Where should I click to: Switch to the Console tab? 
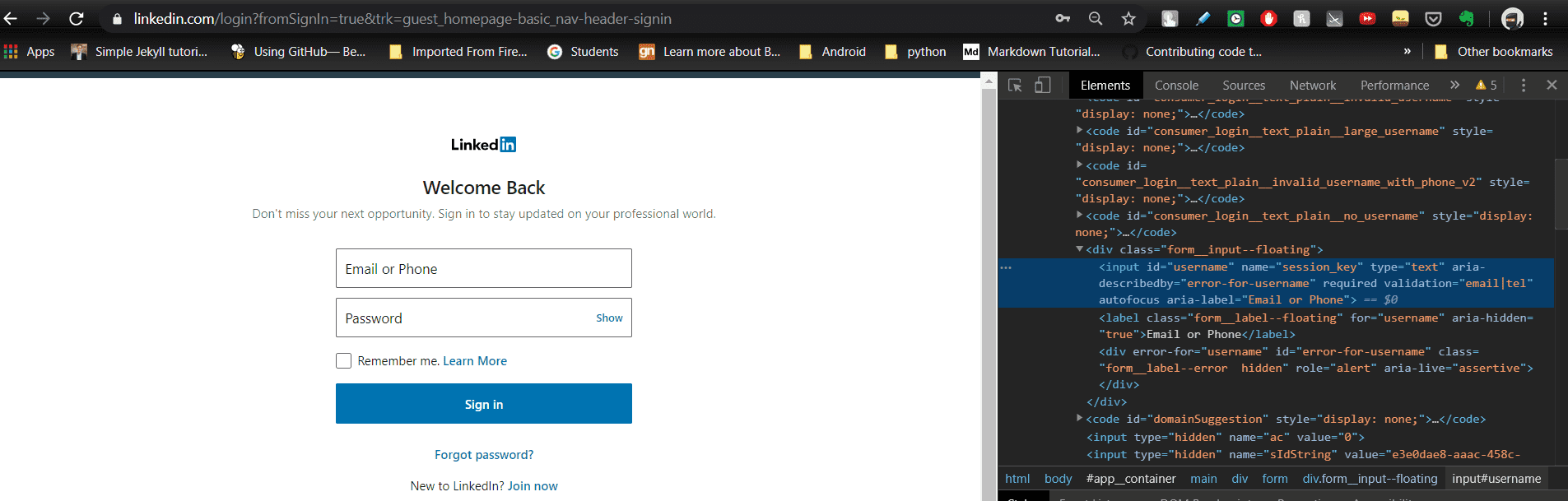(x=1176, y=85)
